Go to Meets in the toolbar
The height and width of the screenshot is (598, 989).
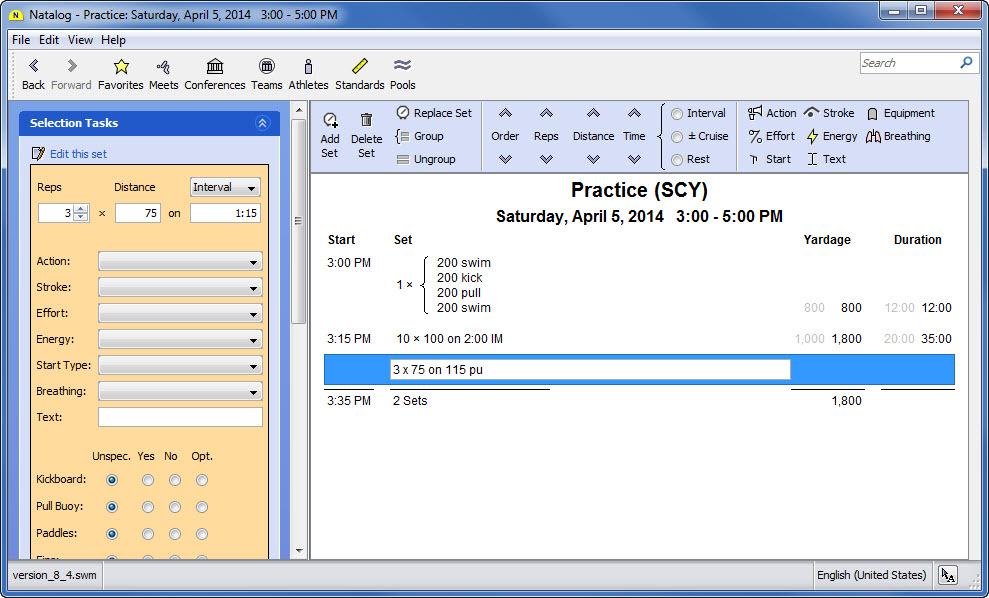coord(163,67)
